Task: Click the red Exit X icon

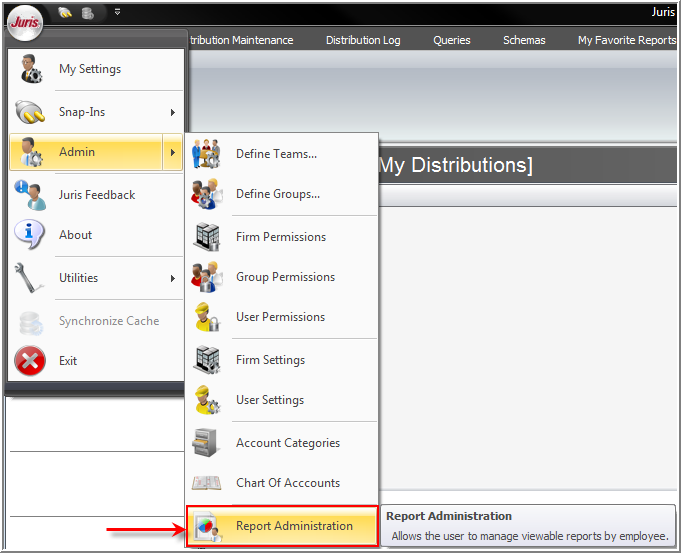Action: point(30,361)
